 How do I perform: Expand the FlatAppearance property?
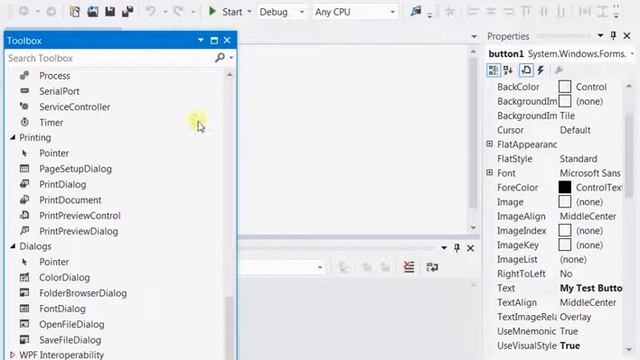click(489, 144)
